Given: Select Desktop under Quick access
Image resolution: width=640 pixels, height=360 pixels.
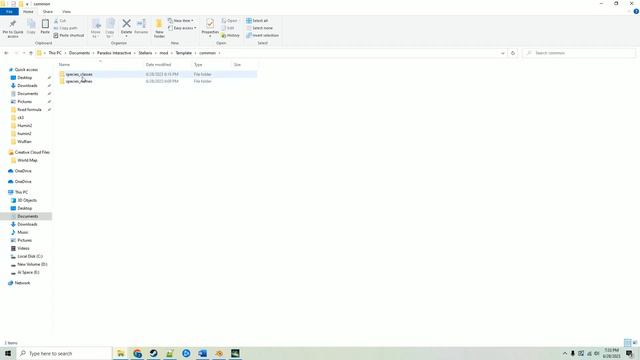Looking at the screenshot, I should tap(24, 78).
